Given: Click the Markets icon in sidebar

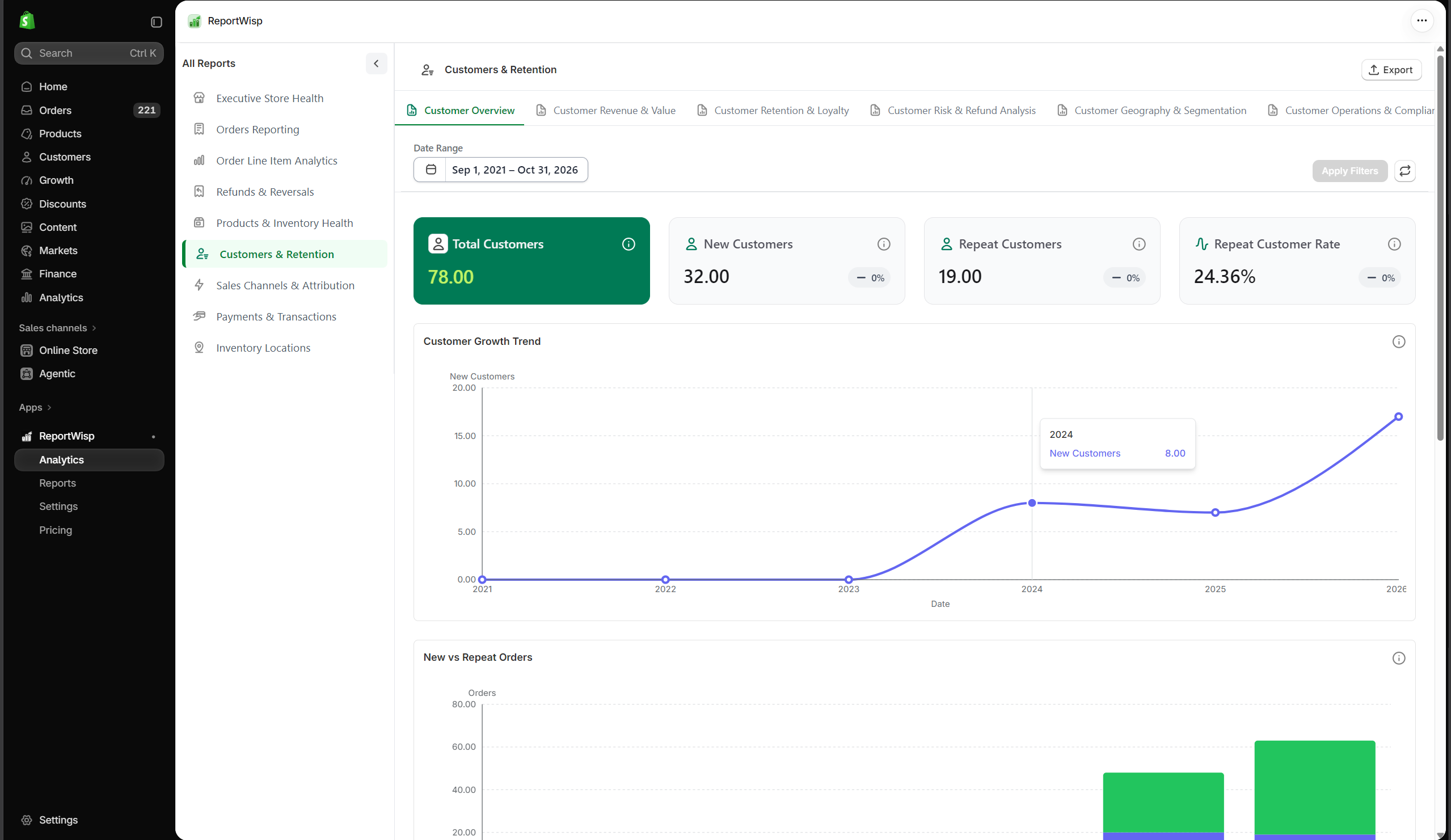Looking at the screenshot, I should pyautogui.click(x=27, y=251).
